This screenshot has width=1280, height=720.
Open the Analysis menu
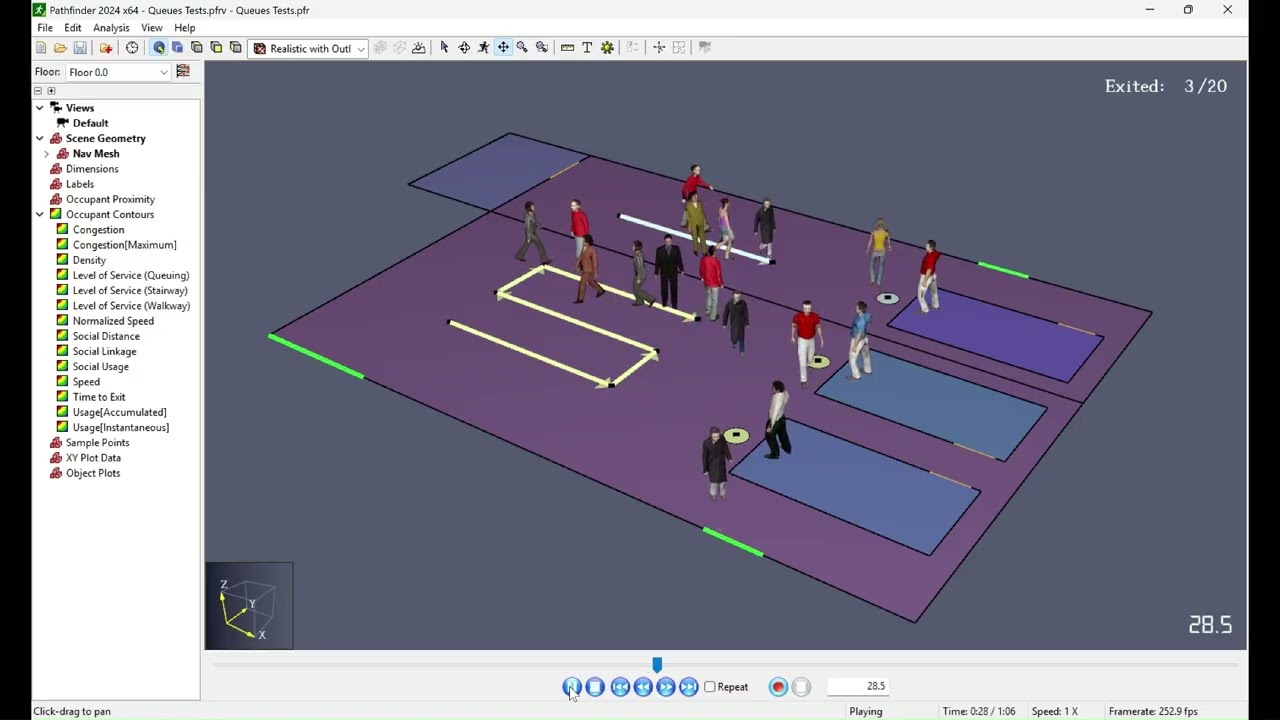click(111, 28)
